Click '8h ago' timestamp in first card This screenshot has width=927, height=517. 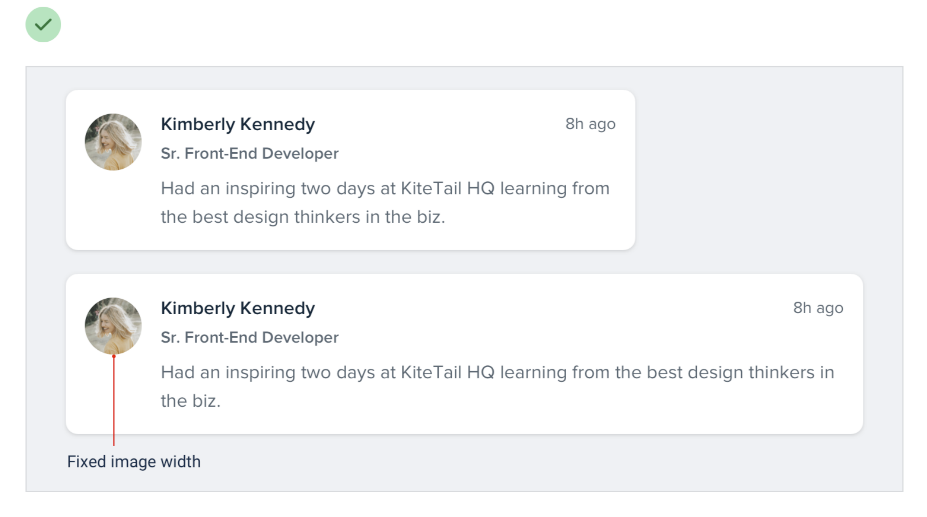(x=590, y=124)
